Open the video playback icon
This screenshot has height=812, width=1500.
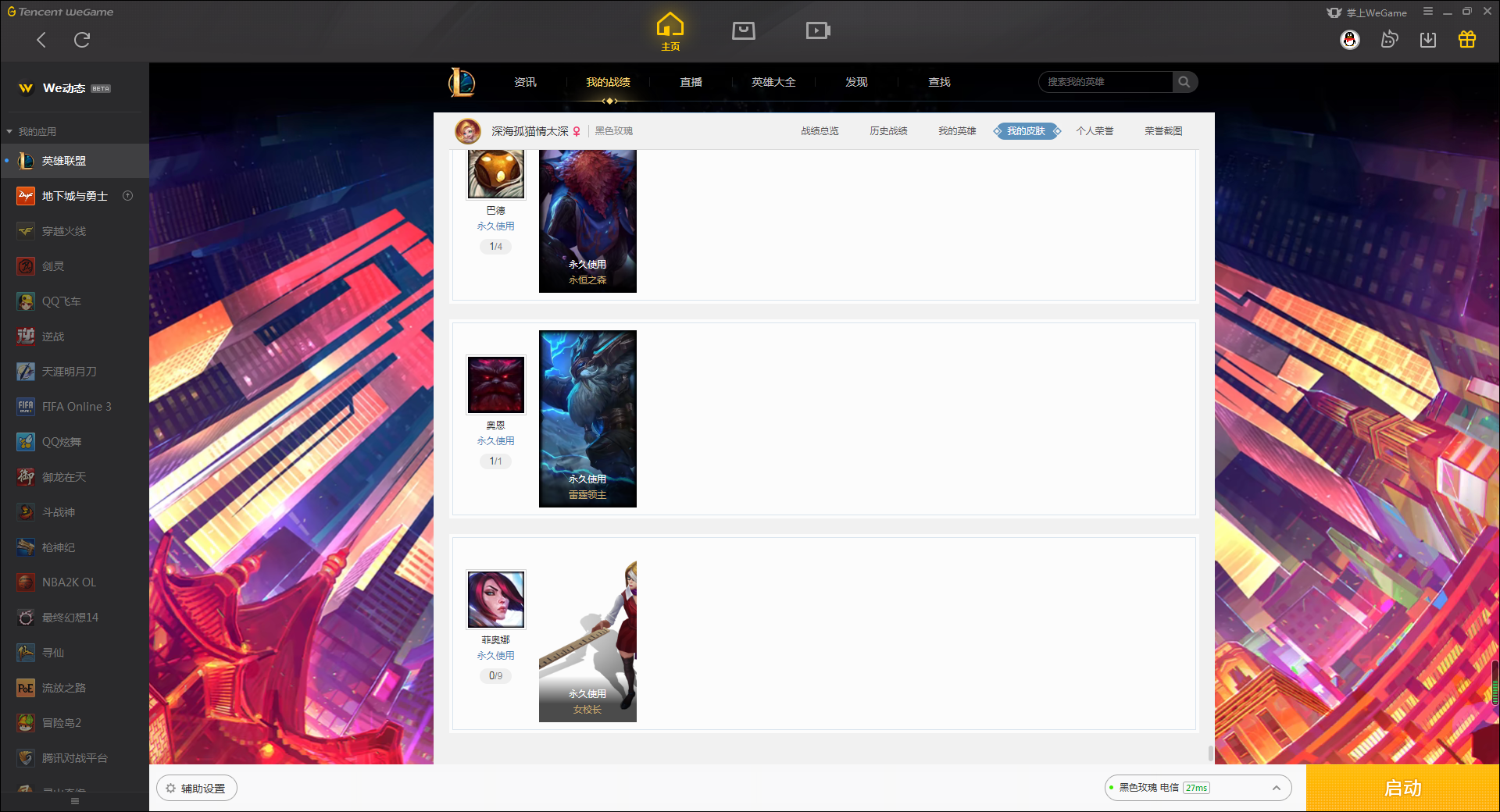click(x=818, y=30)
